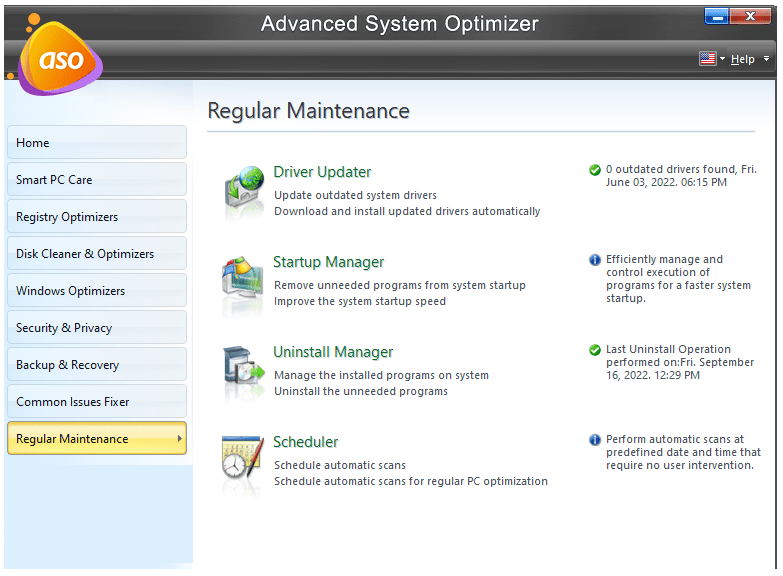Open Disk Cleaner & Optimizers
Viewport: 783px width, 576px height.
coord(97,253)
